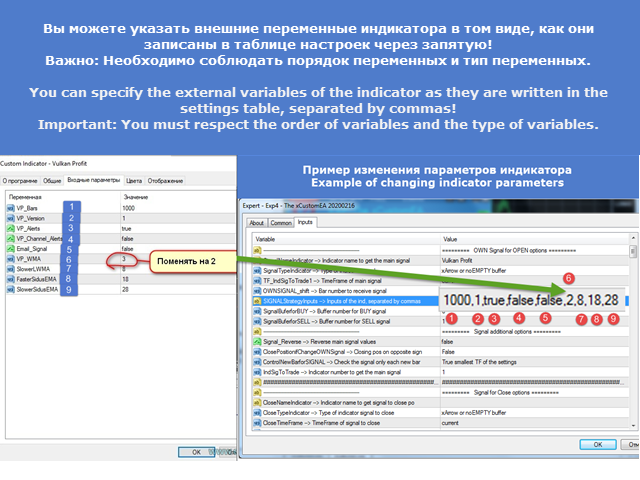This screenshot has height=480, width=640.
Task: Click the string icon beside OWN Signal for OPEN options
Action: click(257, 251)
